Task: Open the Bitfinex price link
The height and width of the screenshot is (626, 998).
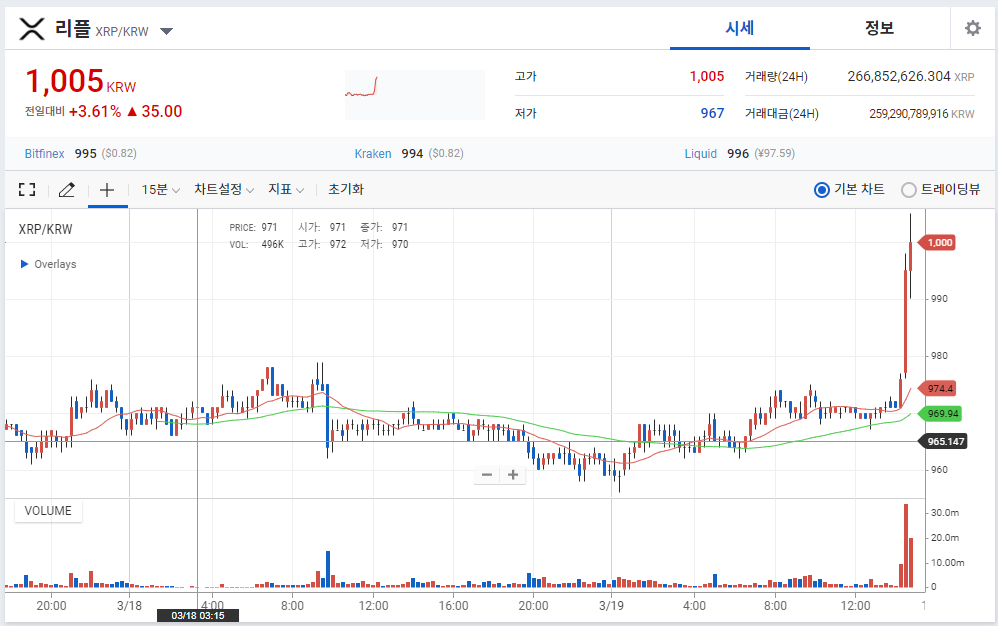Action: [45, 153]
